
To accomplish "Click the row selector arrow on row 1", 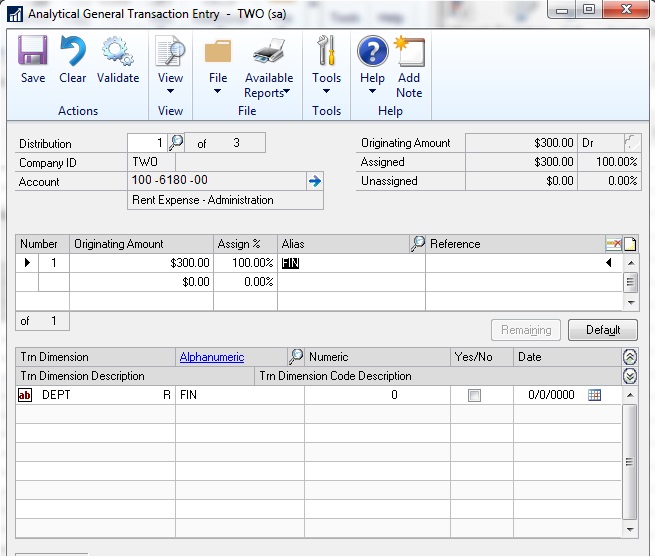I will coord(27,263).
